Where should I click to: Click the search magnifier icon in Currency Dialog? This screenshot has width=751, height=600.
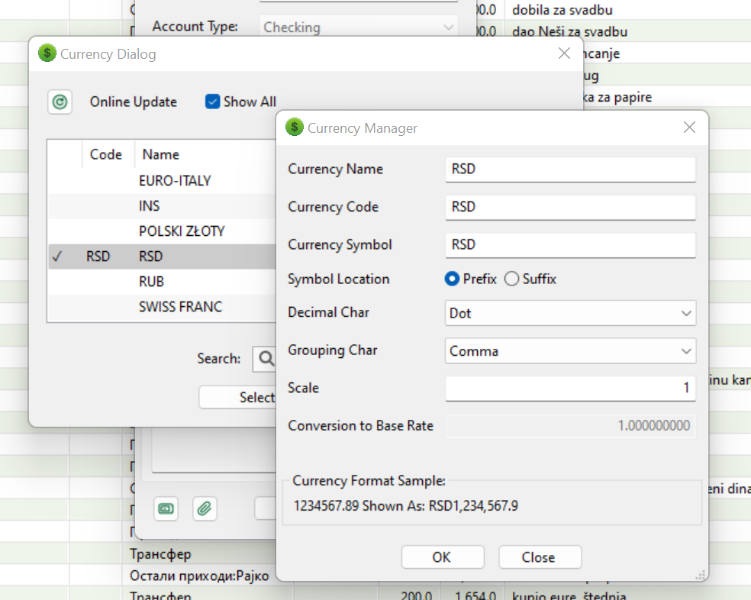(266, 358)
